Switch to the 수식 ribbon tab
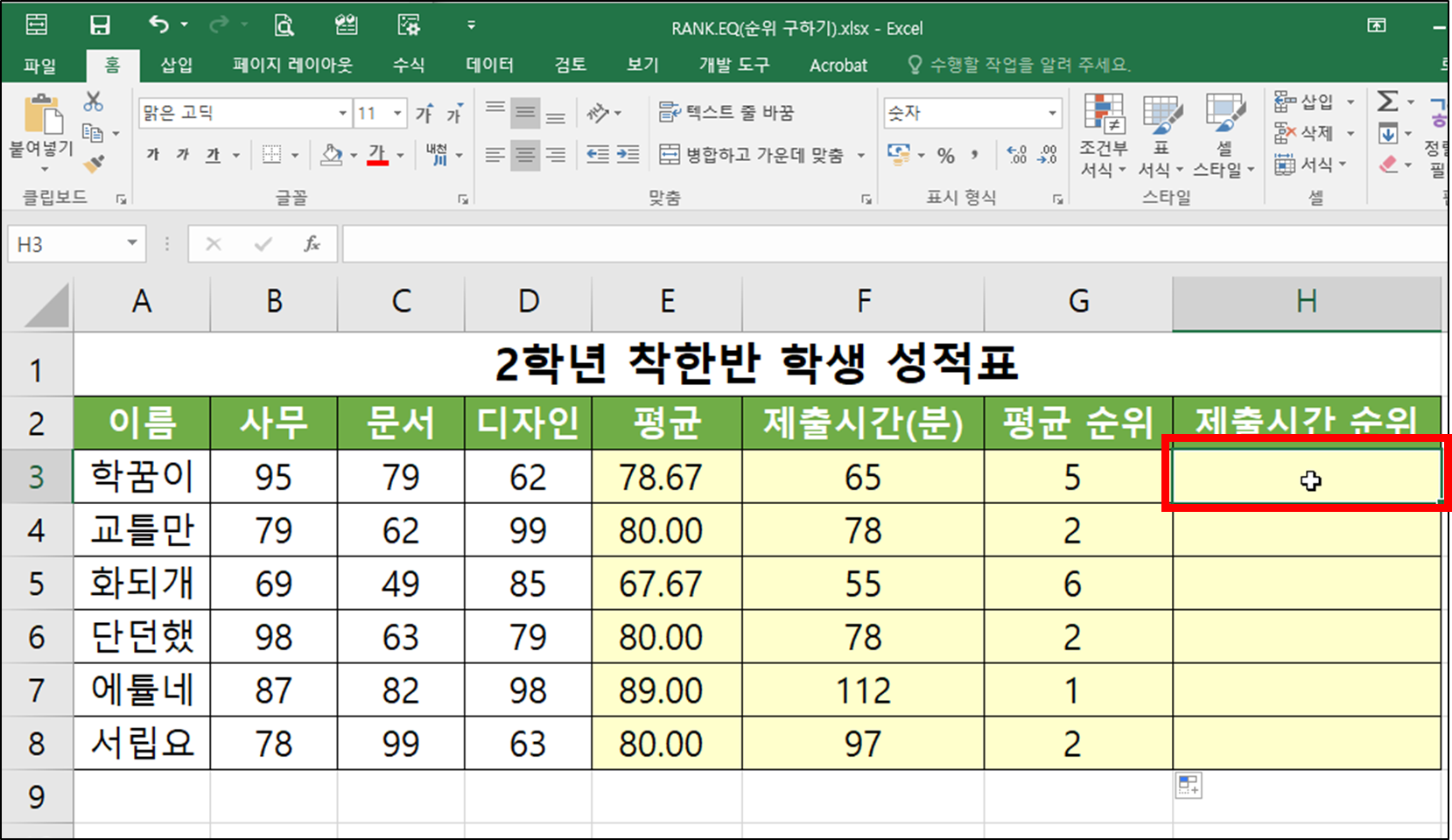This screenshot has height=840, width=1452. (x=408, y=64)
